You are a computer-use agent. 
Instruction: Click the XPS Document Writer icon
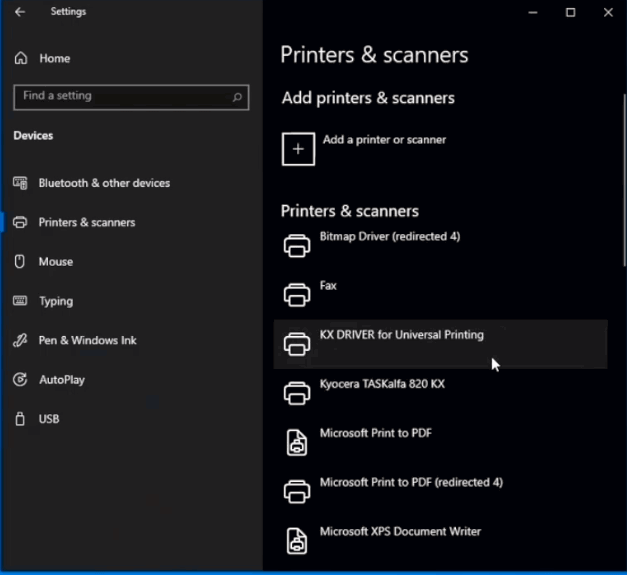click(297, 541)
